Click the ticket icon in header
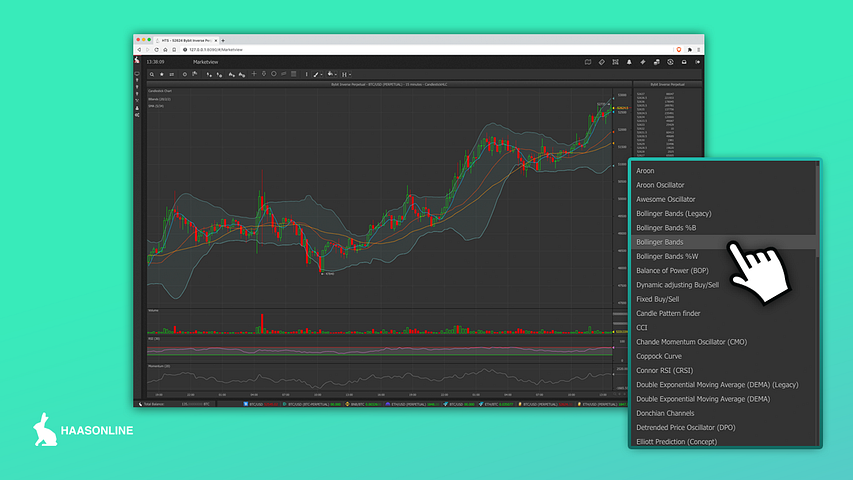Image resolution: width=853 pixels, height=480 pixels. coord(642,62)
